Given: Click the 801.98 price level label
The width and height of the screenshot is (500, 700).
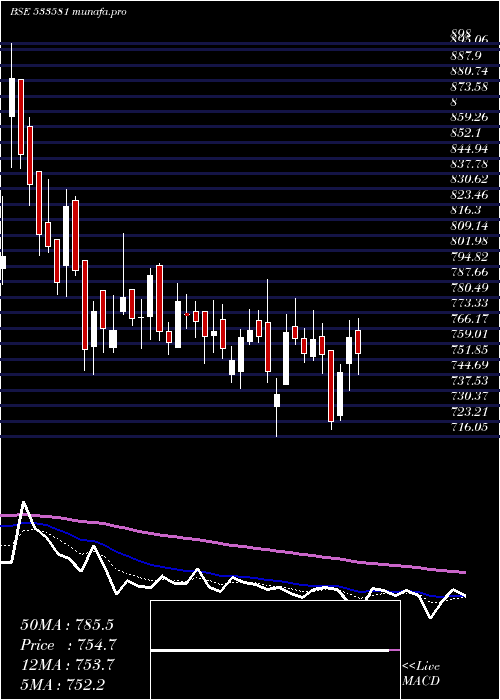Looking at the screenshot, I should point(469,242).
